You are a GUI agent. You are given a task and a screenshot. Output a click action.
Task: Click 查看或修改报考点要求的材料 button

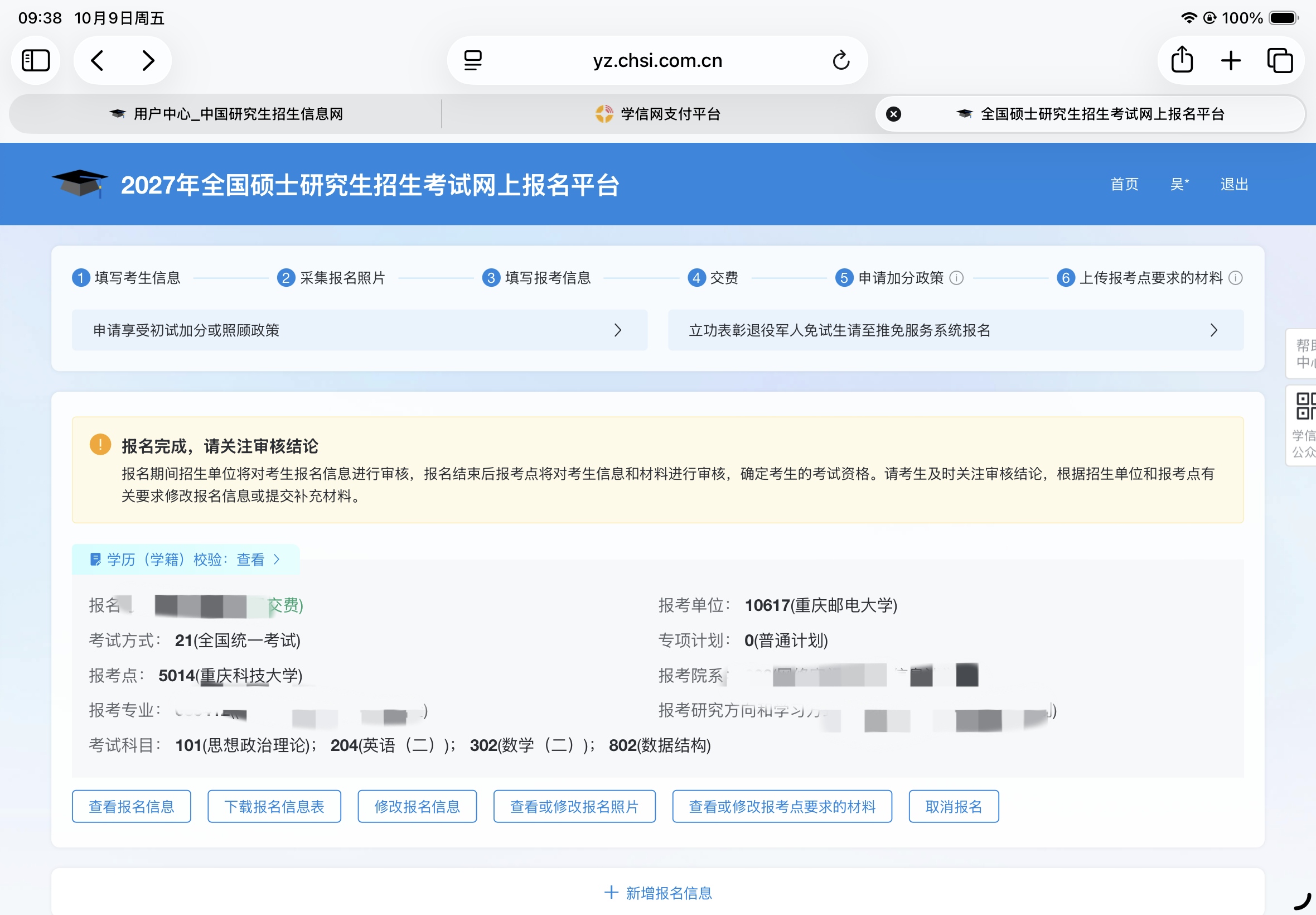click(x=782, y=806)
